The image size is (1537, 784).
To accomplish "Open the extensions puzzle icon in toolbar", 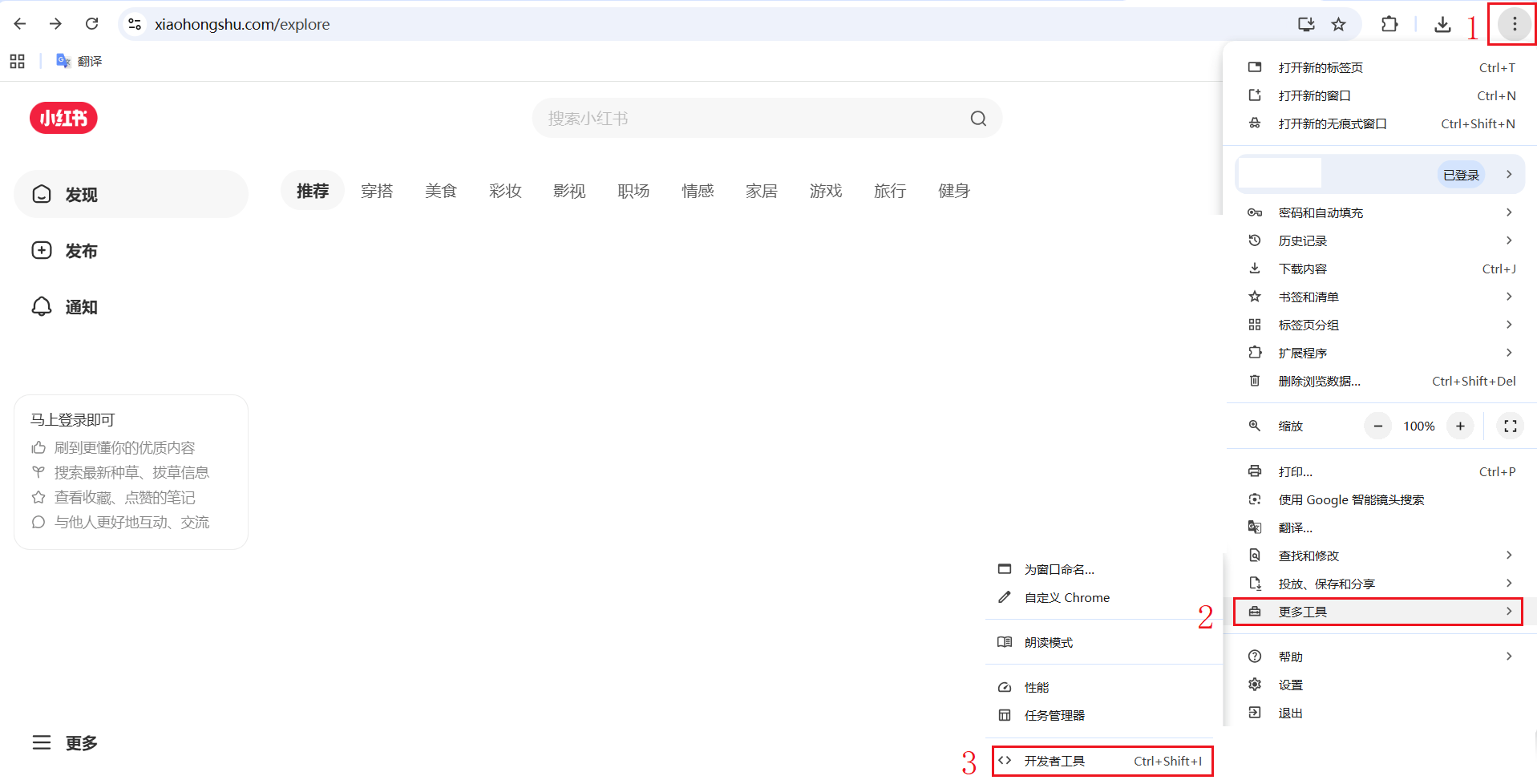I will pos(1389,24).
